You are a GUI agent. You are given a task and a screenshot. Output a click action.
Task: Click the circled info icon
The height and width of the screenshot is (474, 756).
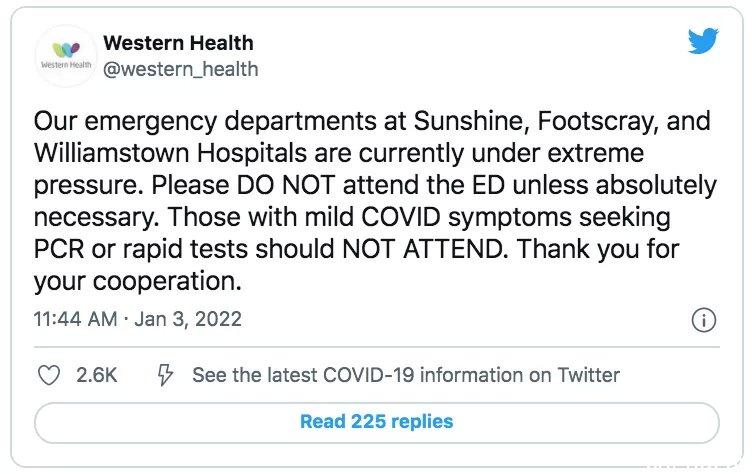[x=703, y=320]
